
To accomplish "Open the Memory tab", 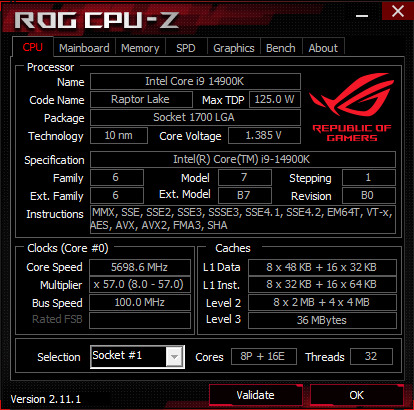I will click(140, 48).
